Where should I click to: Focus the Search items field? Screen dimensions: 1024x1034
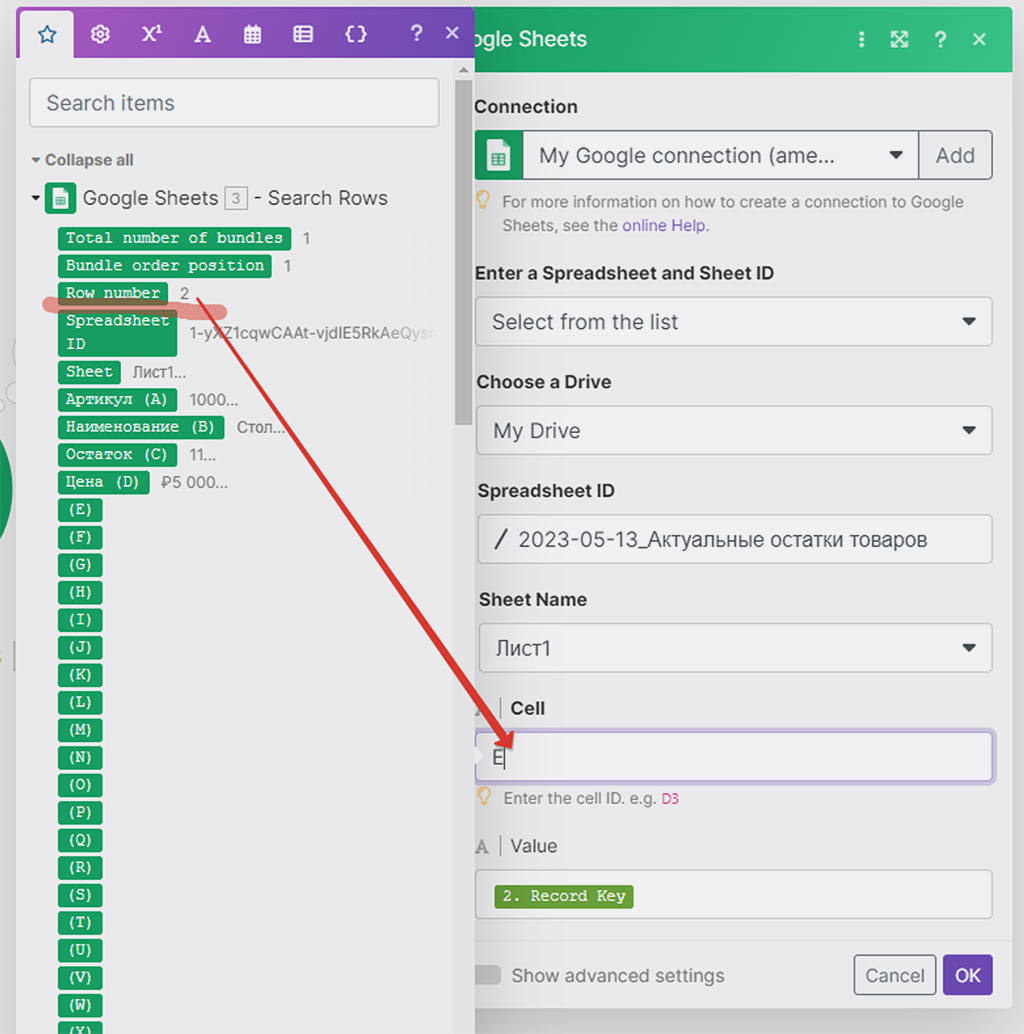234,103
